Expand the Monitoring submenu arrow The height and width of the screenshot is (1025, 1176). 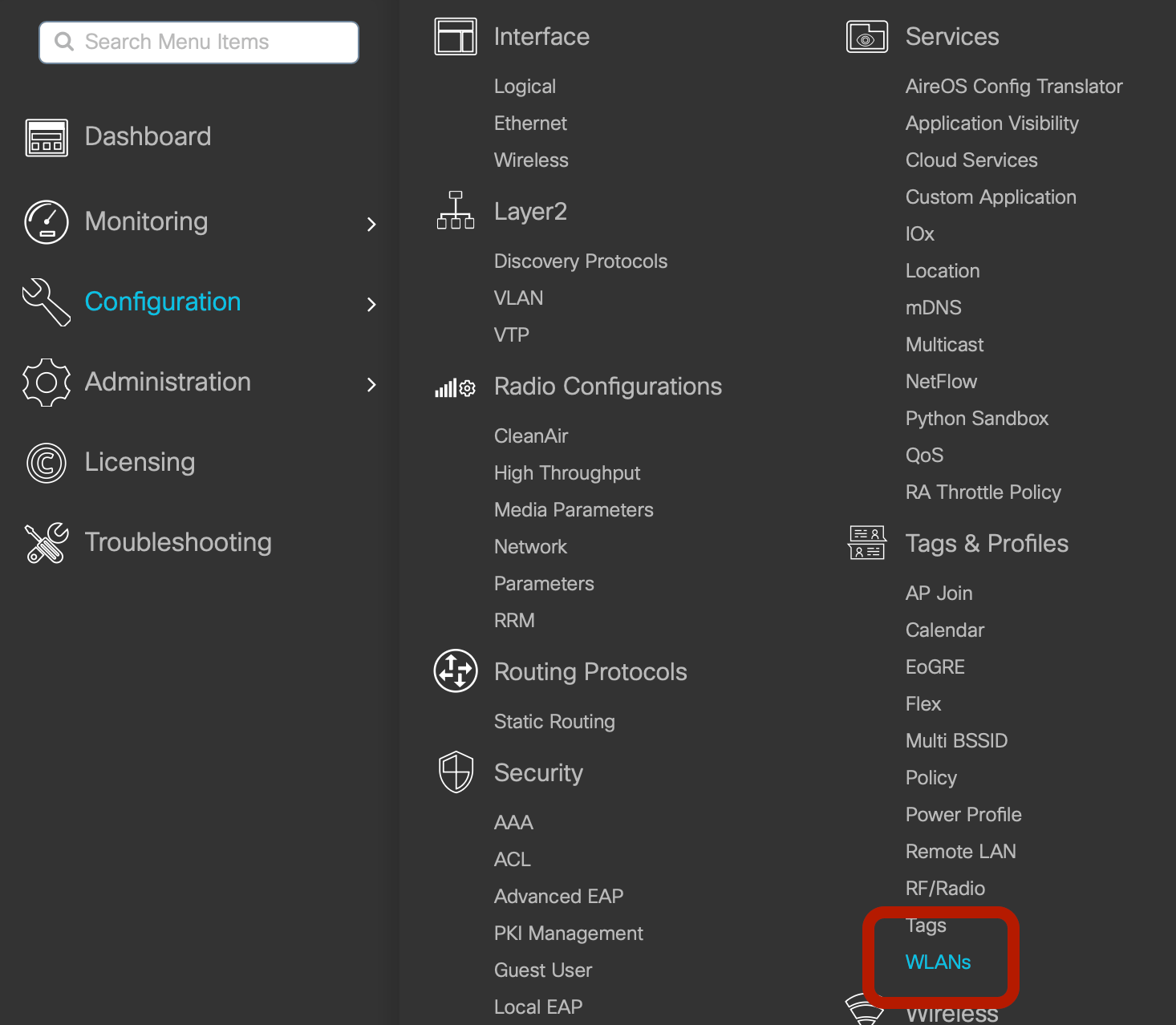coord(371,224)
